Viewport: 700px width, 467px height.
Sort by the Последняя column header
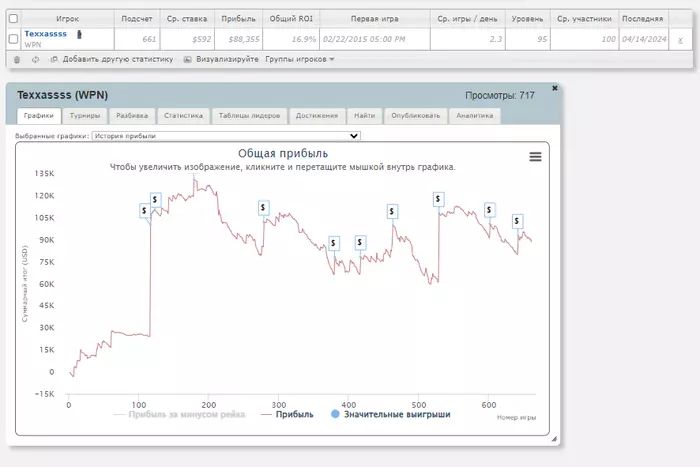643,19
